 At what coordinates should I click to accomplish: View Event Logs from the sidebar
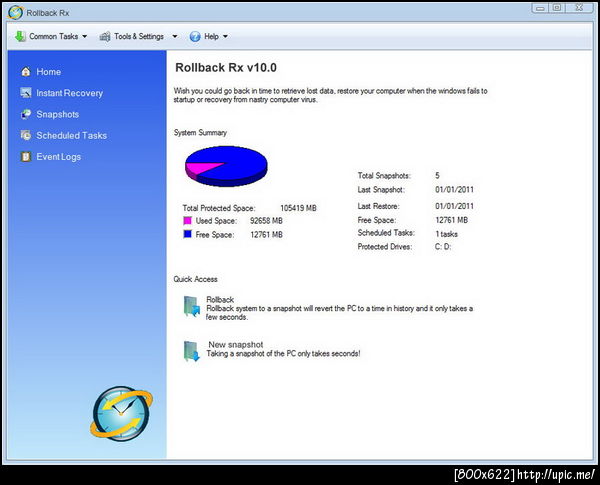tap(59, 157)
